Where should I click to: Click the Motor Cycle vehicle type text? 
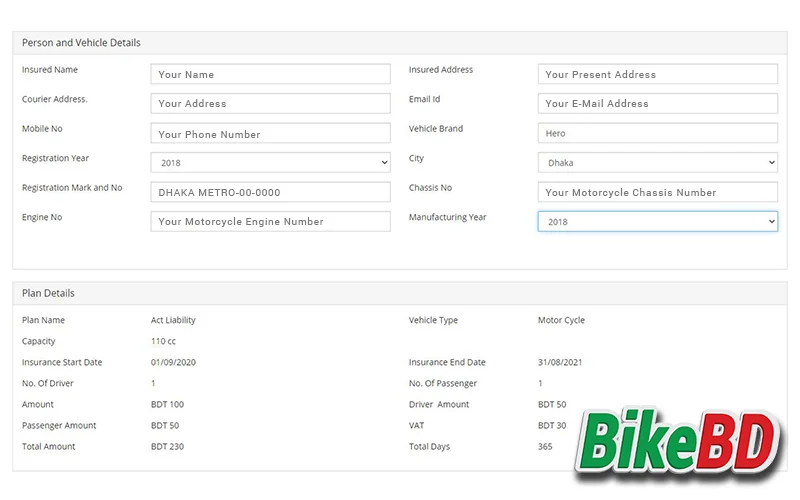[561, 320]
